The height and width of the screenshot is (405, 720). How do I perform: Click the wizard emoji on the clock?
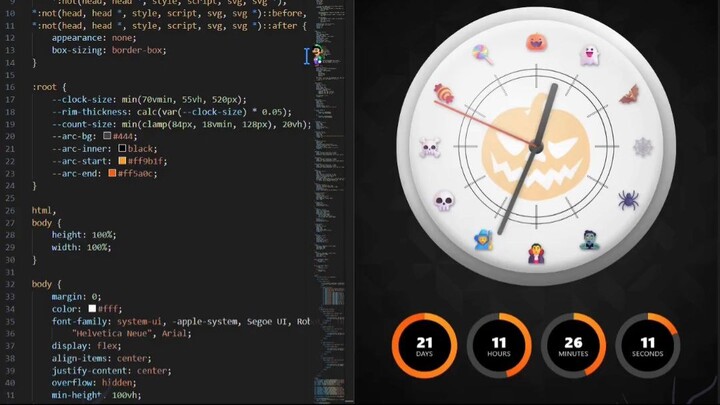pyautogui.click(x=484, y=240)
